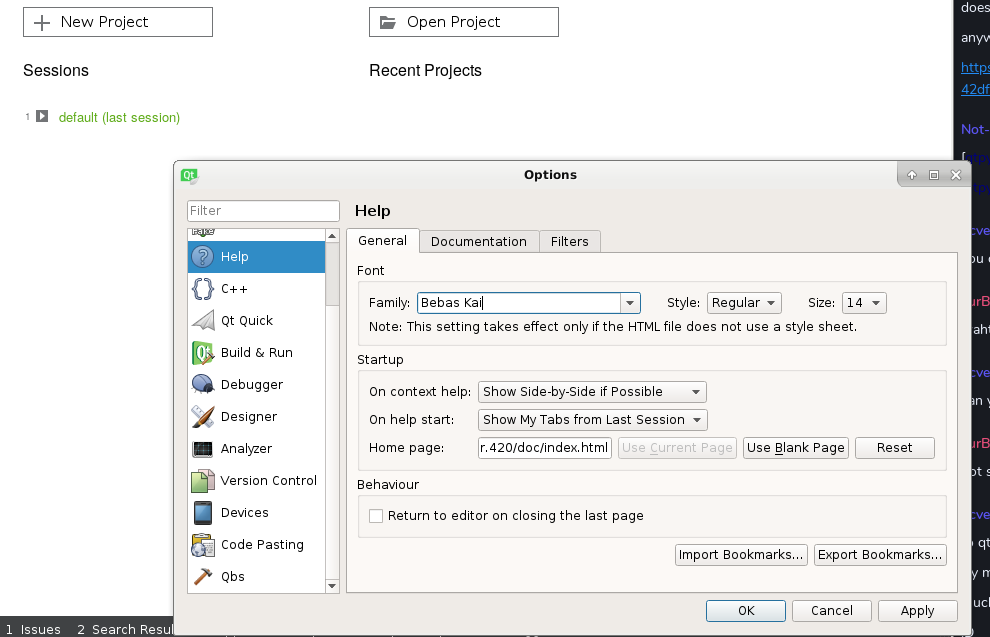The height and width of the screenshot is (637, 990).
Task: Click the play icon beside default session
Action: (42, 116)
